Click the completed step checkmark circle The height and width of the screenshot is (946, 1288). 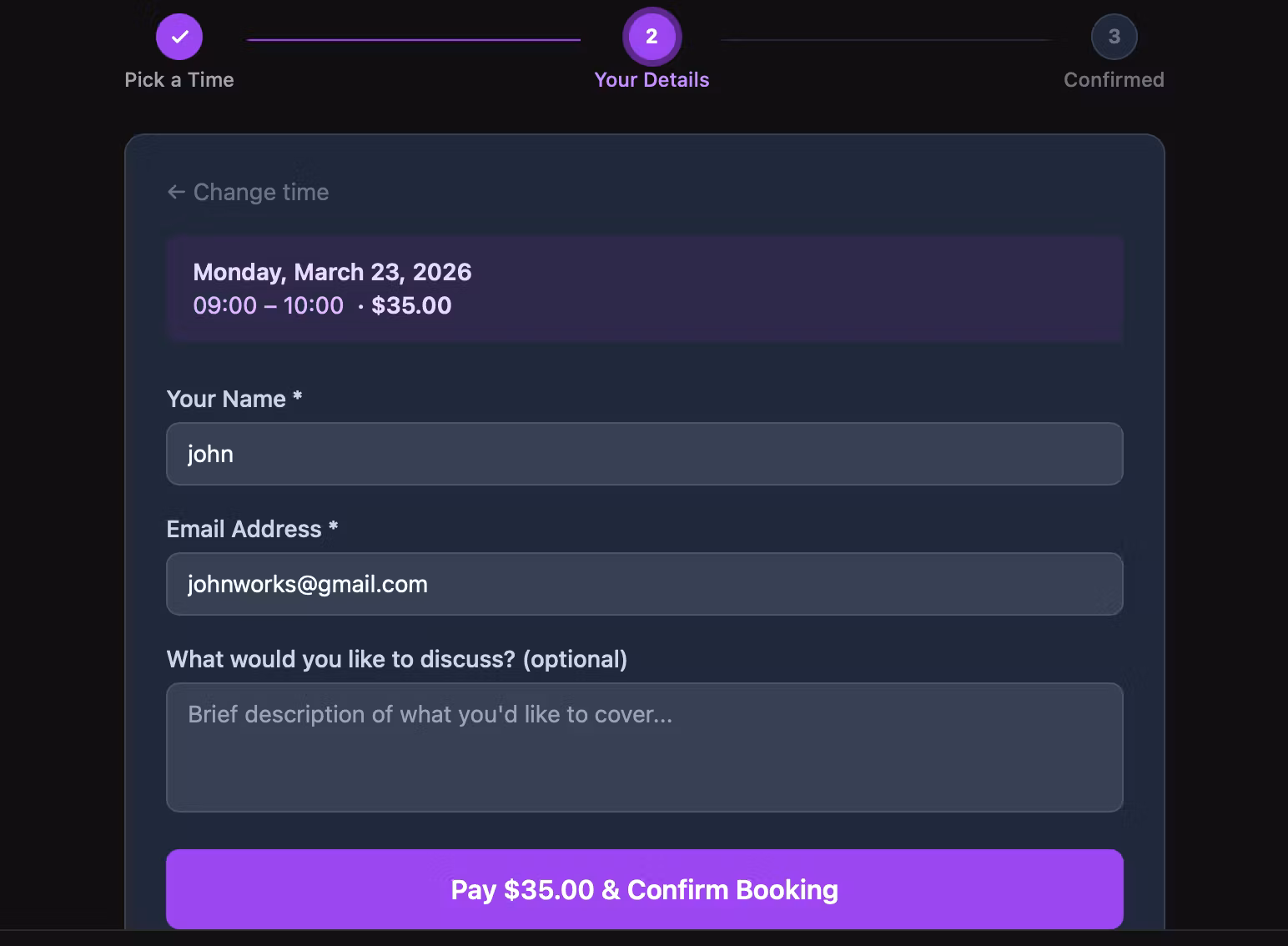pos(179,37)
